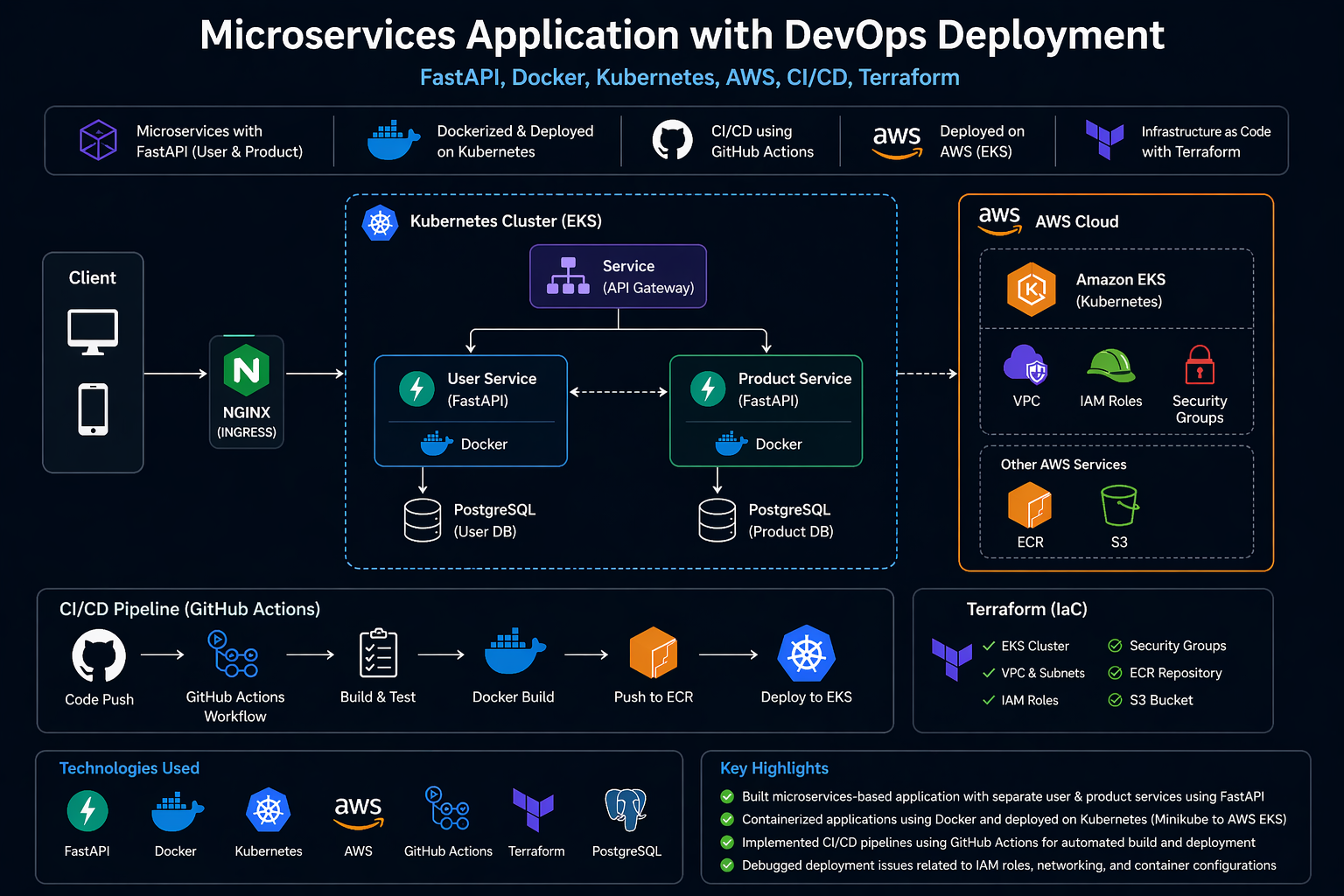Click the GitHub Code Push icon
The width and height of the screenshot is (1344, 896).
point(99,655)
